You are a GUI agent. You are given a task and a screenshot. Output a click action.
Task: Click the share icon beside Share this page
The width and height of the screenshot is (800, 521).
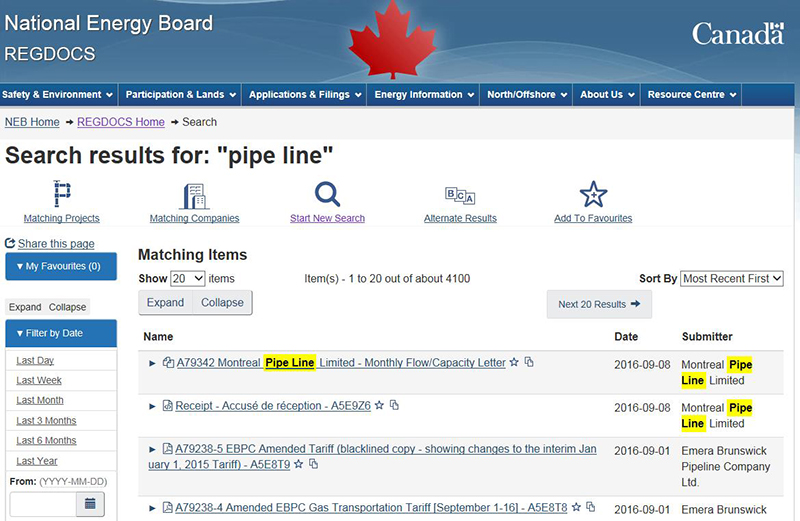10,243
